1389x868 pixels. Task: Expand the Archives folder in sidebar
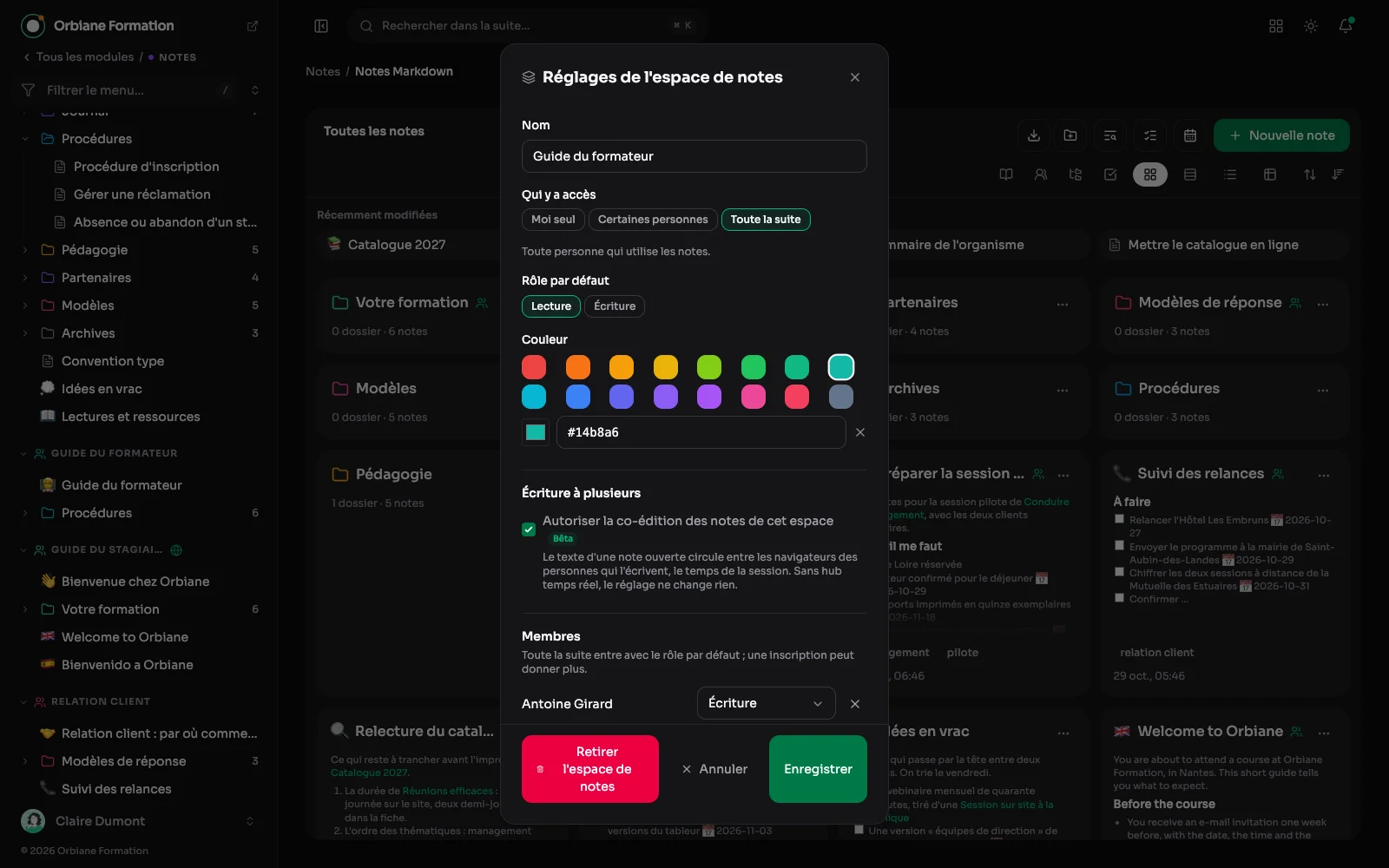(x=25, y=333)
